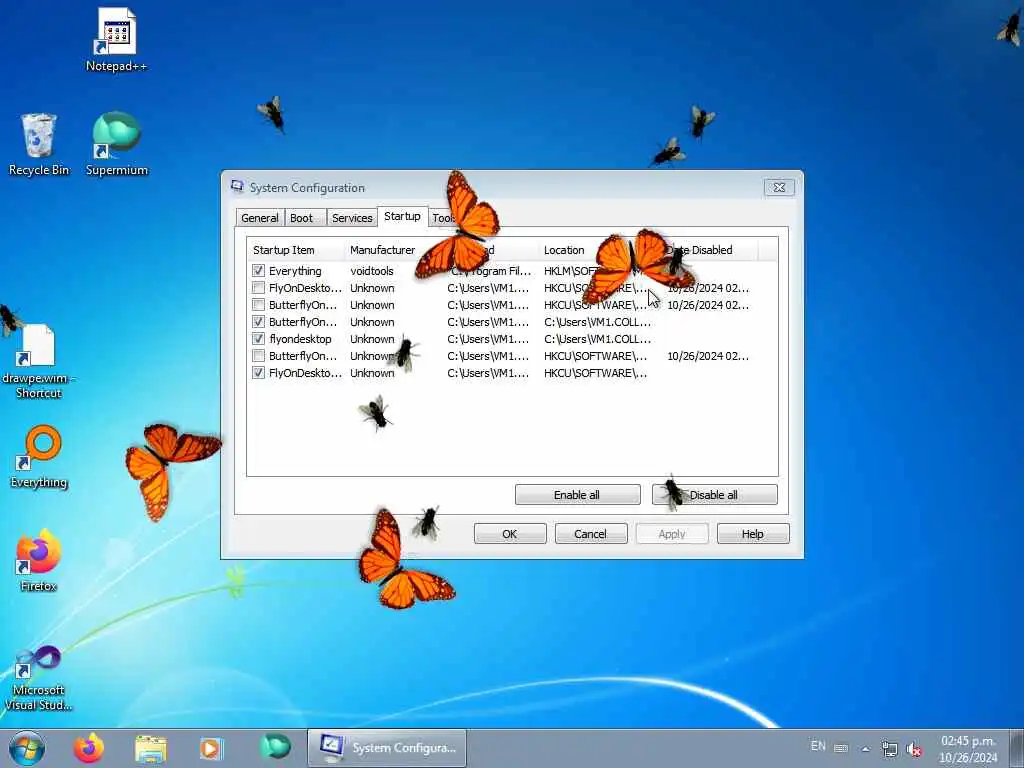1024x768 pixels.
Task: Select the Supermium desktop shortcut
Action: (116, 144)
